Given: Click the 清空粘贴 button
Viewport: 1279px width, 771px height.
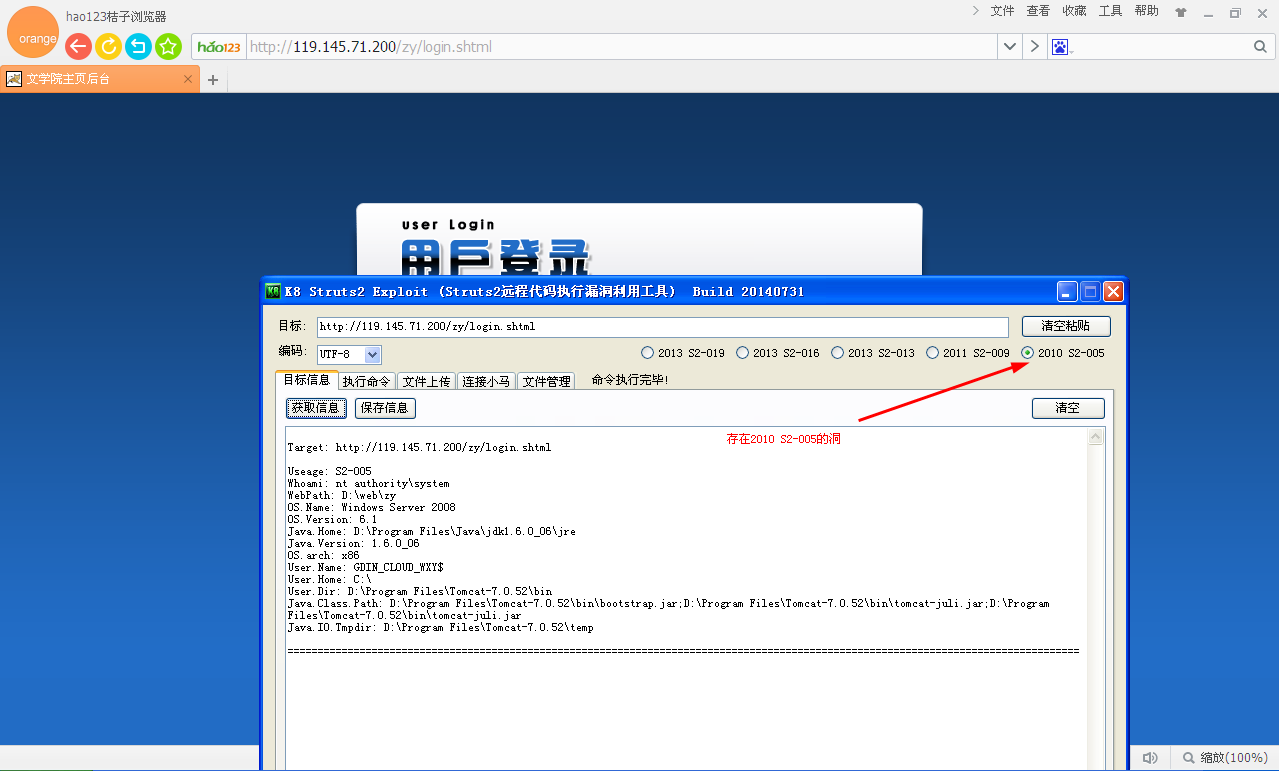Looking at the screenshot, I should point(1066,326).
